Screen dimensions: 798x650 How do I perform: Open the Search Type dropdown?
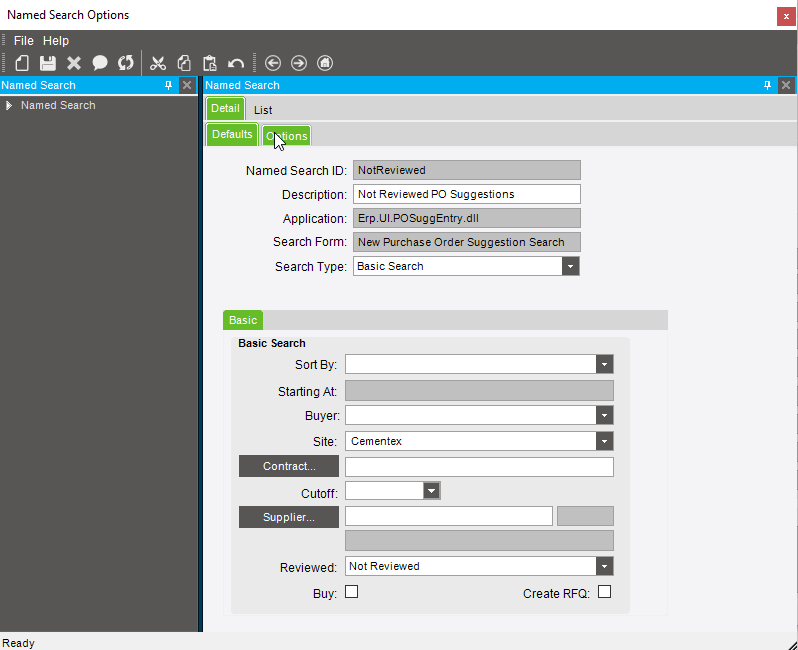pyautogui.click(x=570, y=267)
